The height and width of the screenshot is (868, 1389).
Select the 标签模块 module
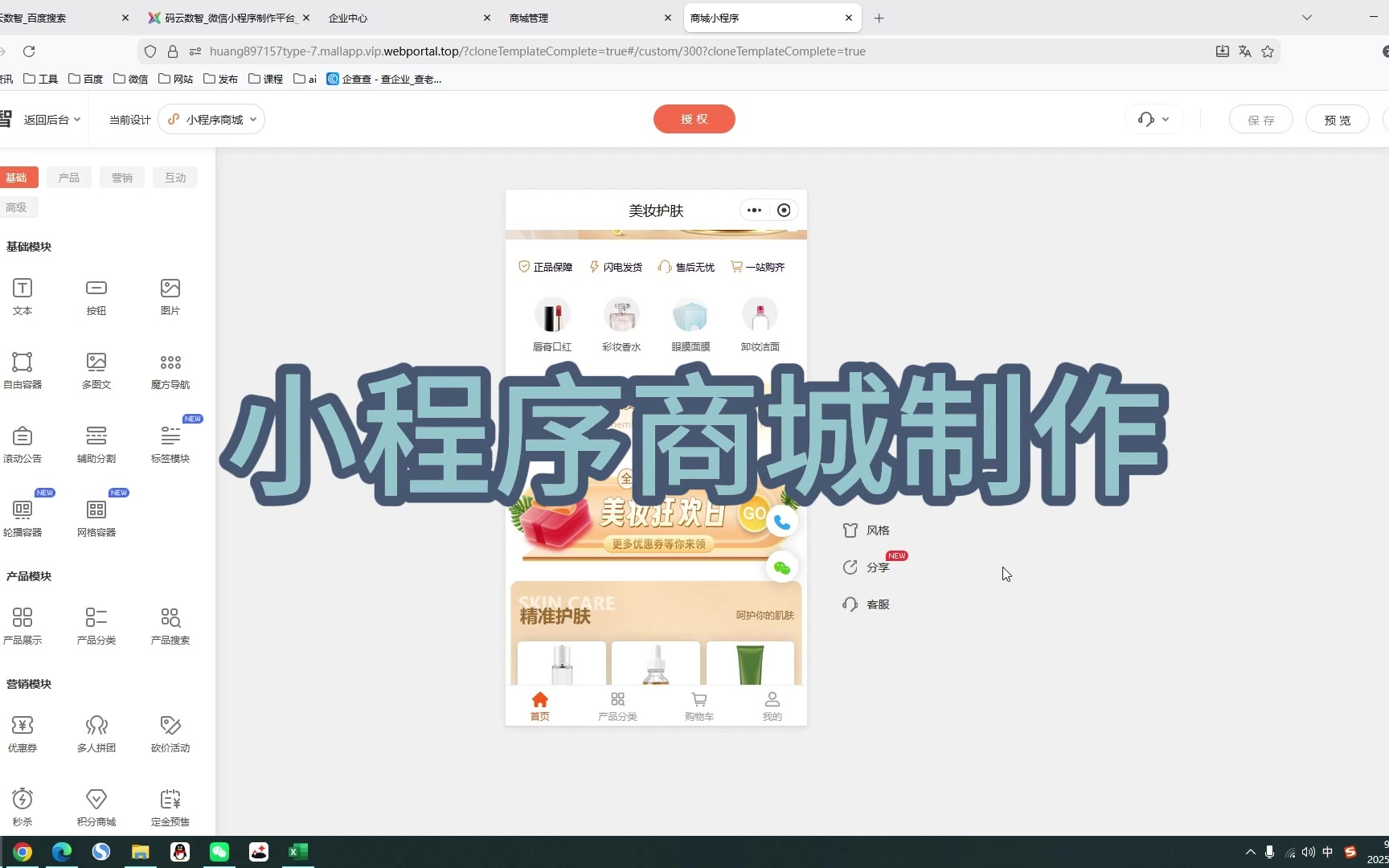(x=170, y=444)
